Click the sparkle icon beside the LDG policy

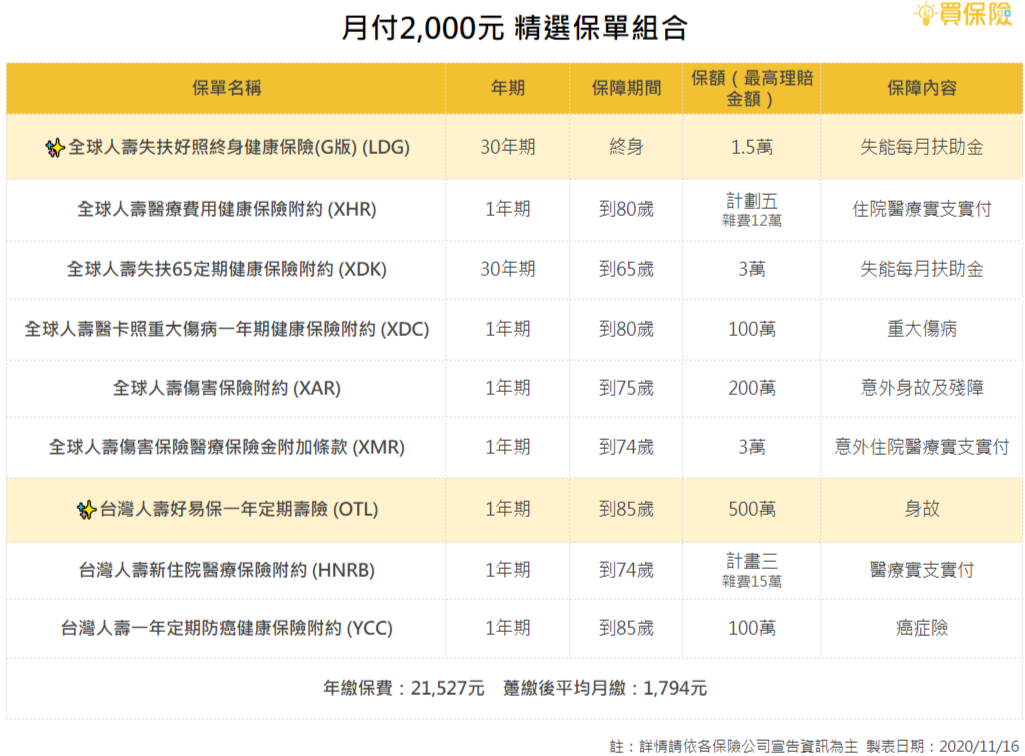55,148
